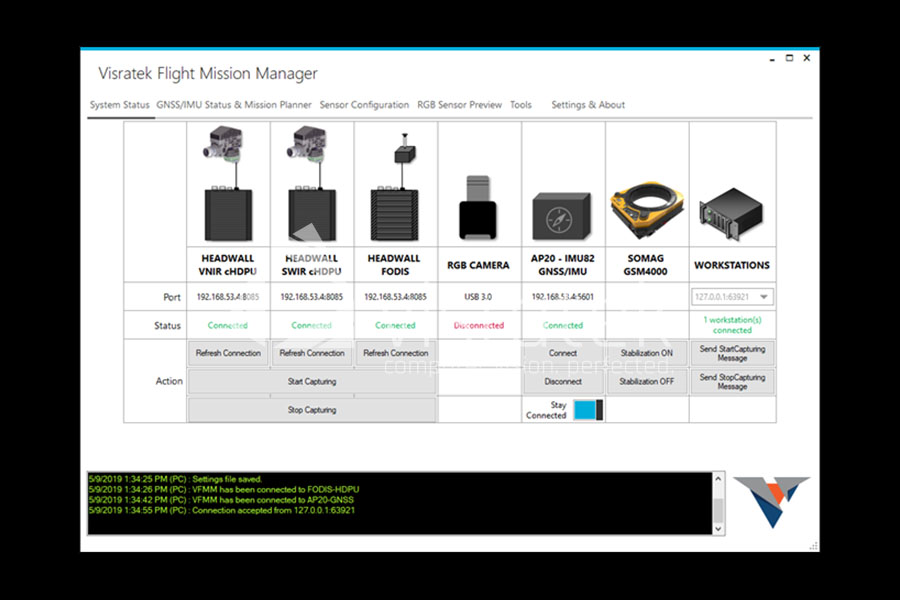Click the RGB Camera Disconnected status text
Screen dimensions: 900x600
(479, 326)
